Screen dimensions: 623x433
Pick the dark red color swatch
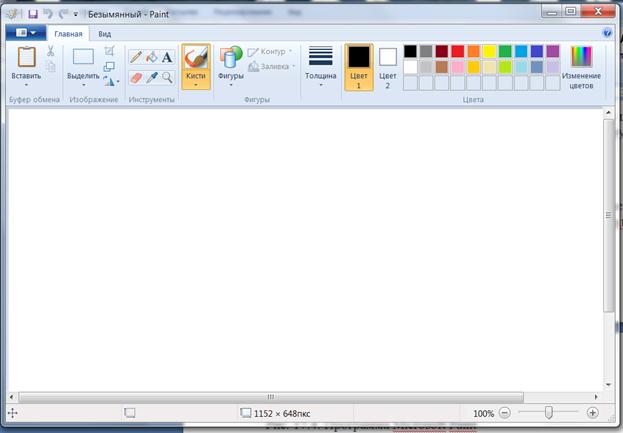(x=442, y=51)
